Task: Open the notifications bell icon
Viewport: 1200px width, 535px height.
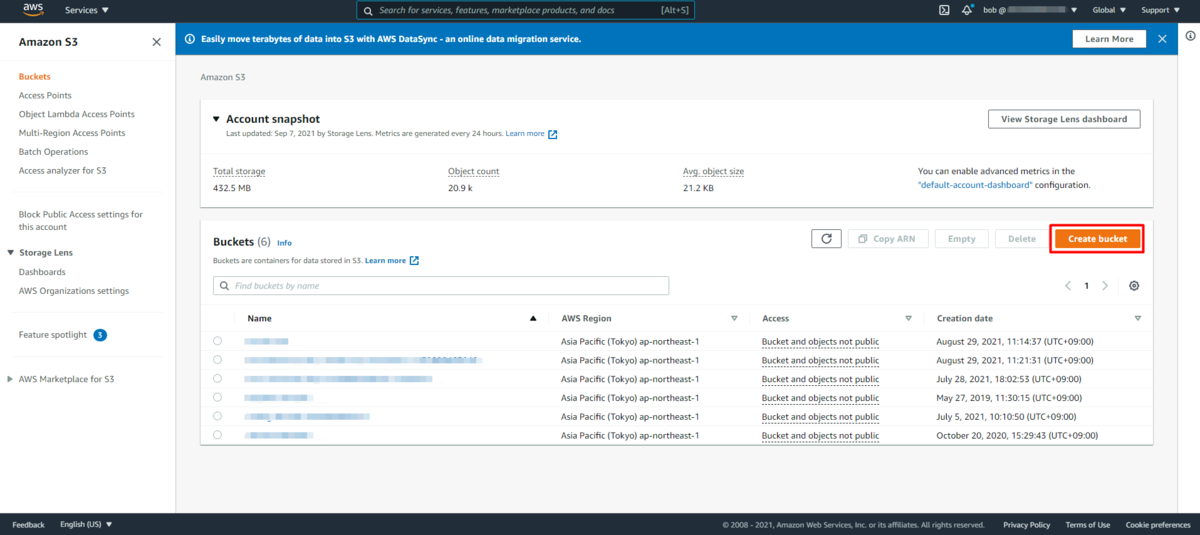Action: pos(966,10)
